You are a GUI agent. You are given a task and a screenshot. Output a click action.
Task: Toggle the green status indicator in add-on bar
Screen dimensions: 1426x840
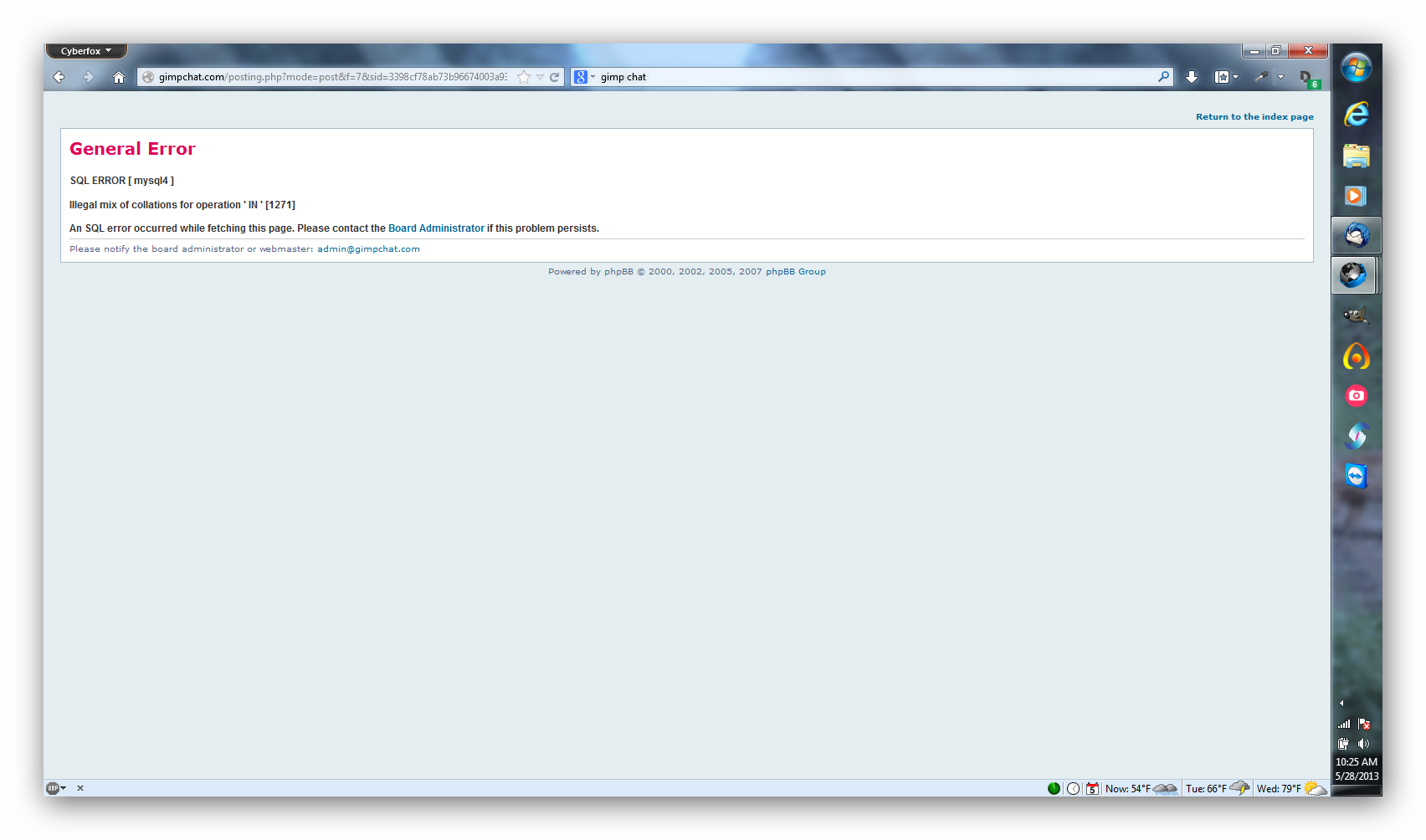(x=1054, y=788)
